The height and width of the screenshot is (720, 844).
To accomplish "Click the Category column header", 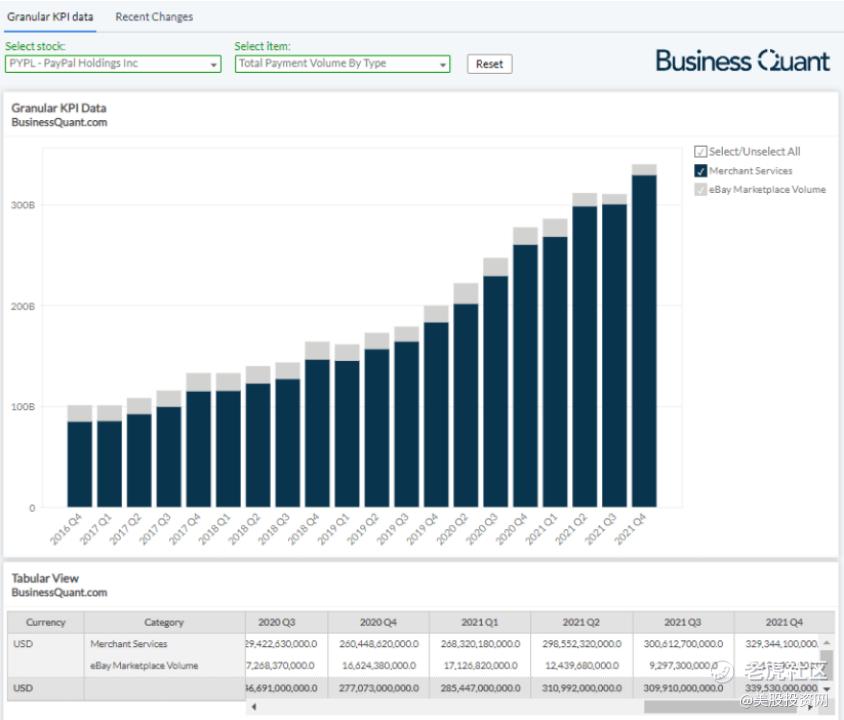I will point(164,622).
